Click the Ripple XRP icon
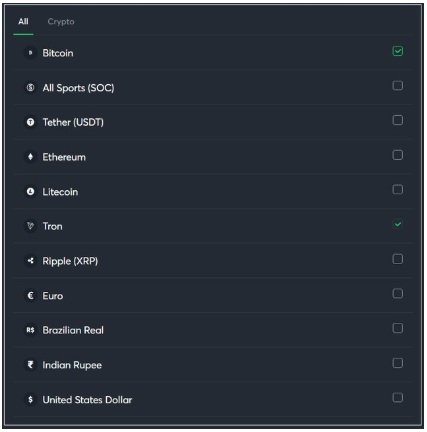This screenshot has height=432, width=427. [x=30, y=261]
